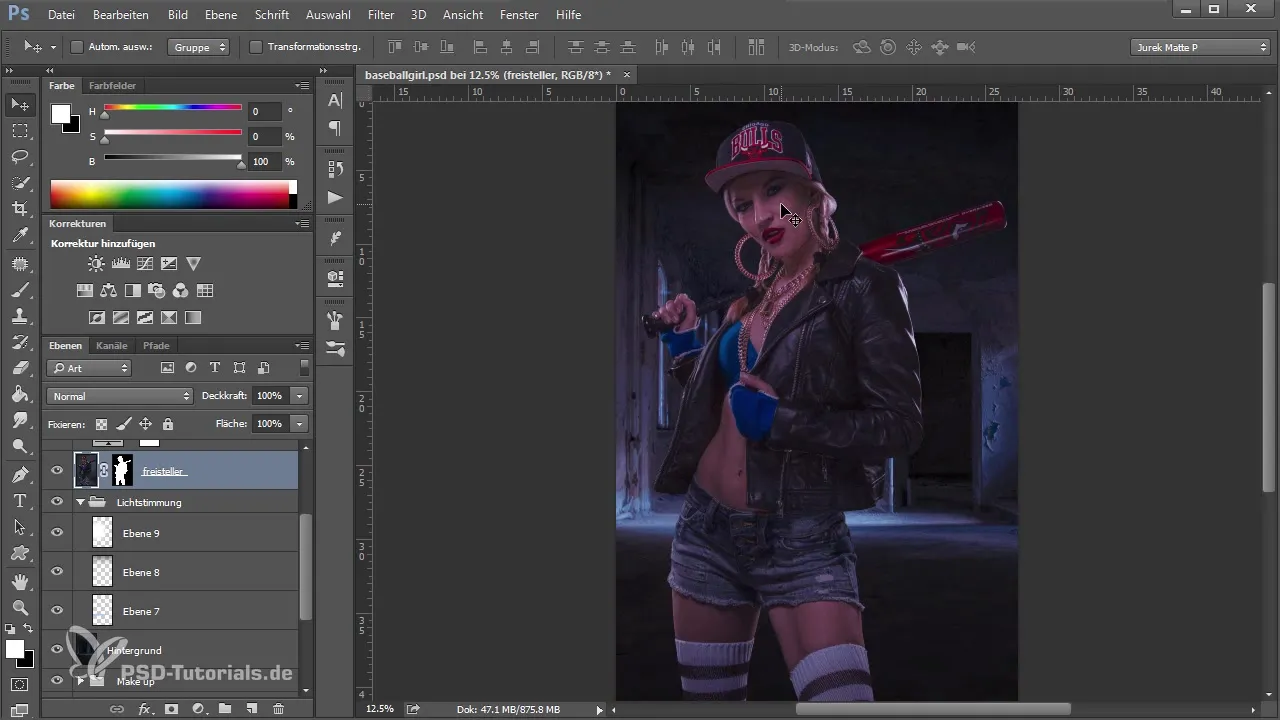Open the Ebene menu
This screenshot has height=720, width=1280.
point(221,15)
